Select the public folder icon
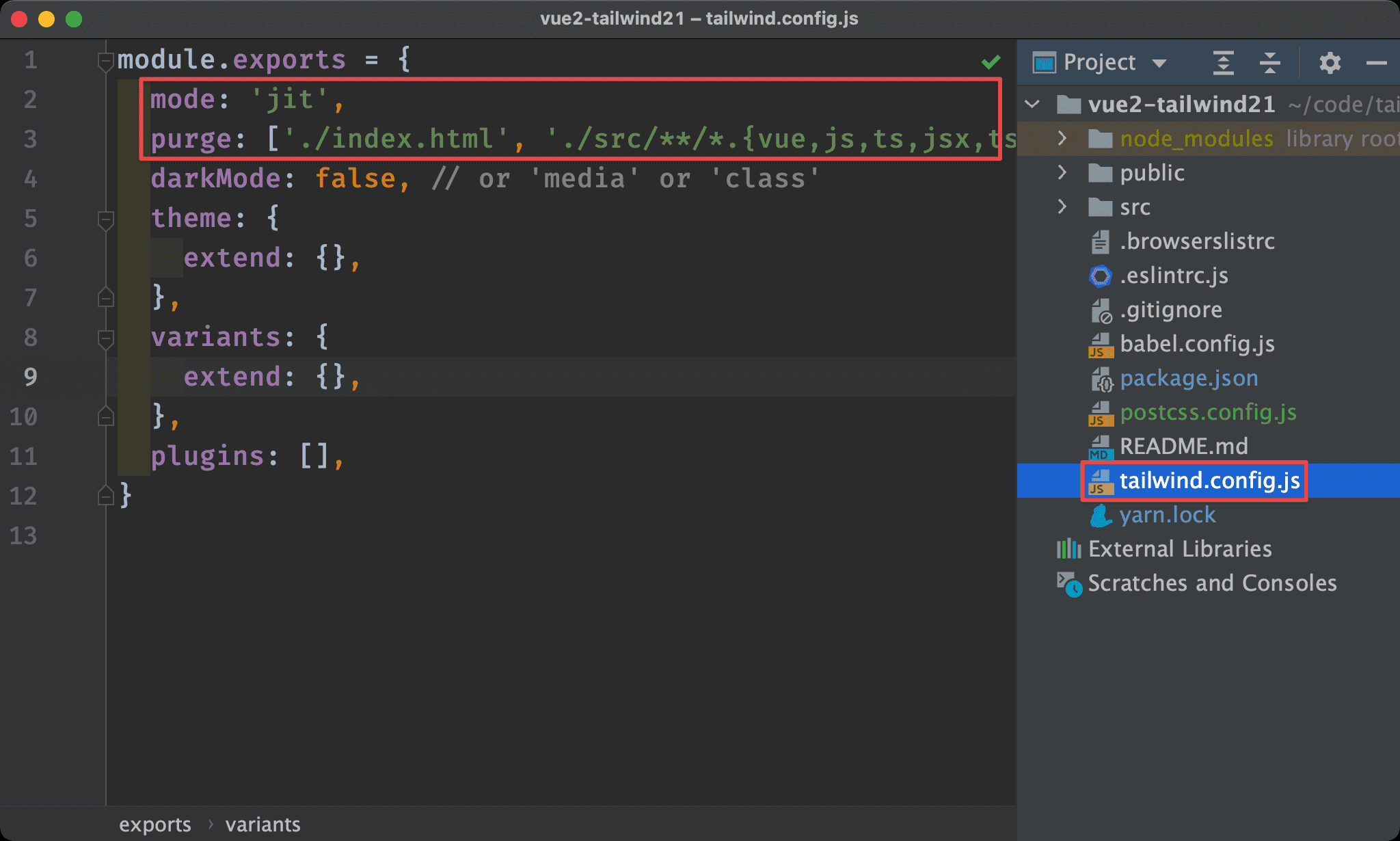The height and width of the screenshot is (841, 1400). coord(1100,173)
